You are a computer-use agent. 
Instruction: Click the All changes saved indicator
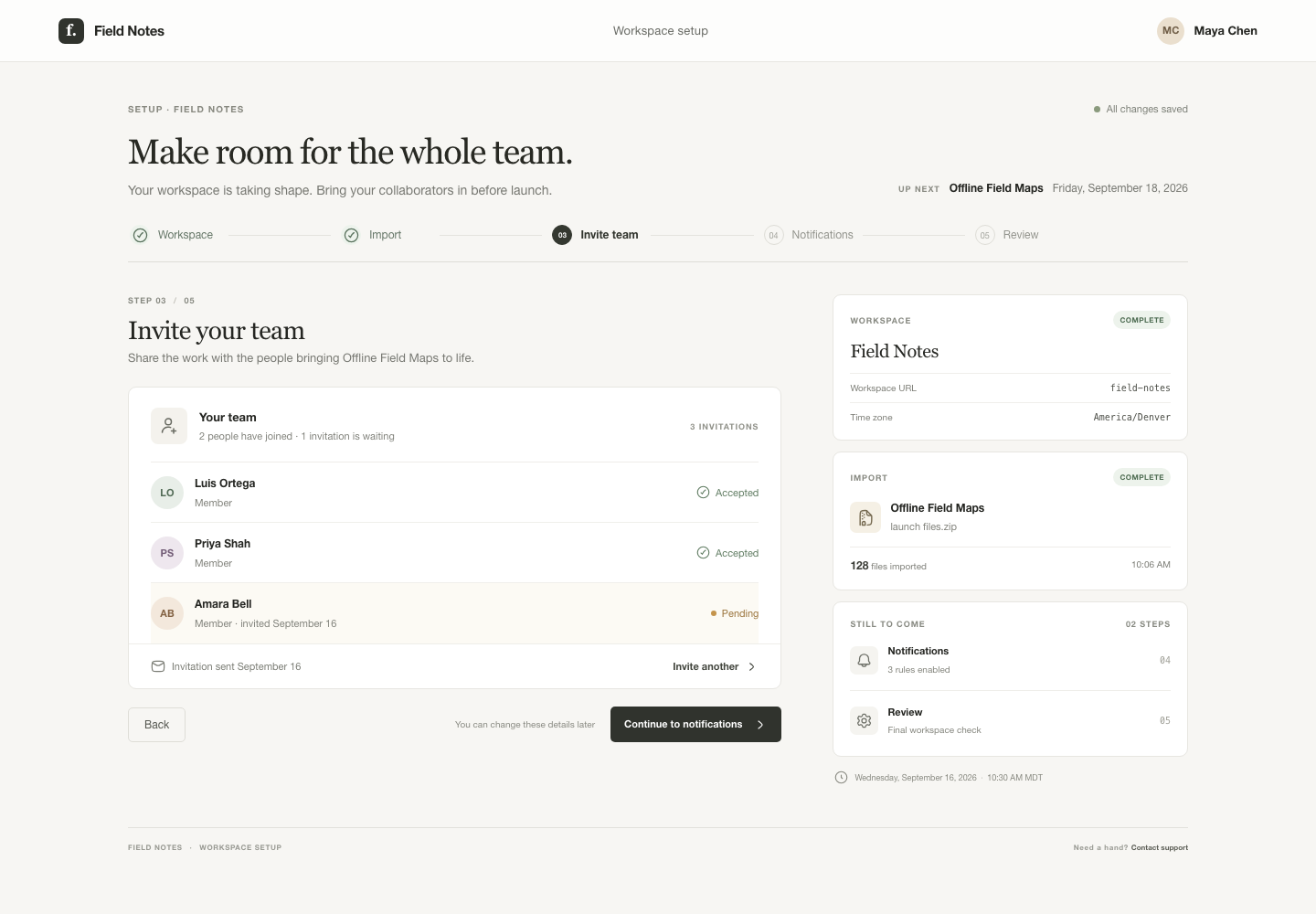[1141, 109]
